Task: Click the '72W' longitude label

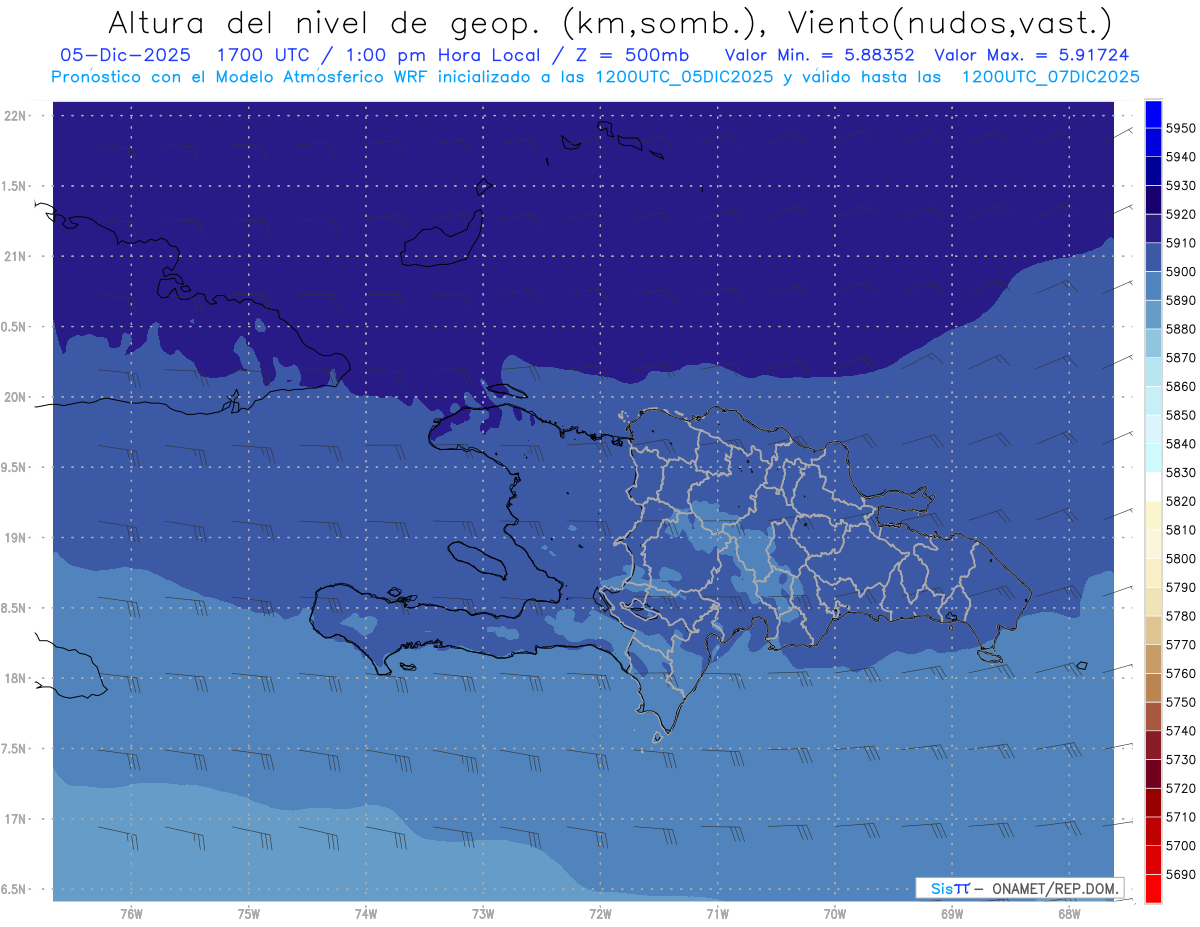Action: (x=600, y=913)
